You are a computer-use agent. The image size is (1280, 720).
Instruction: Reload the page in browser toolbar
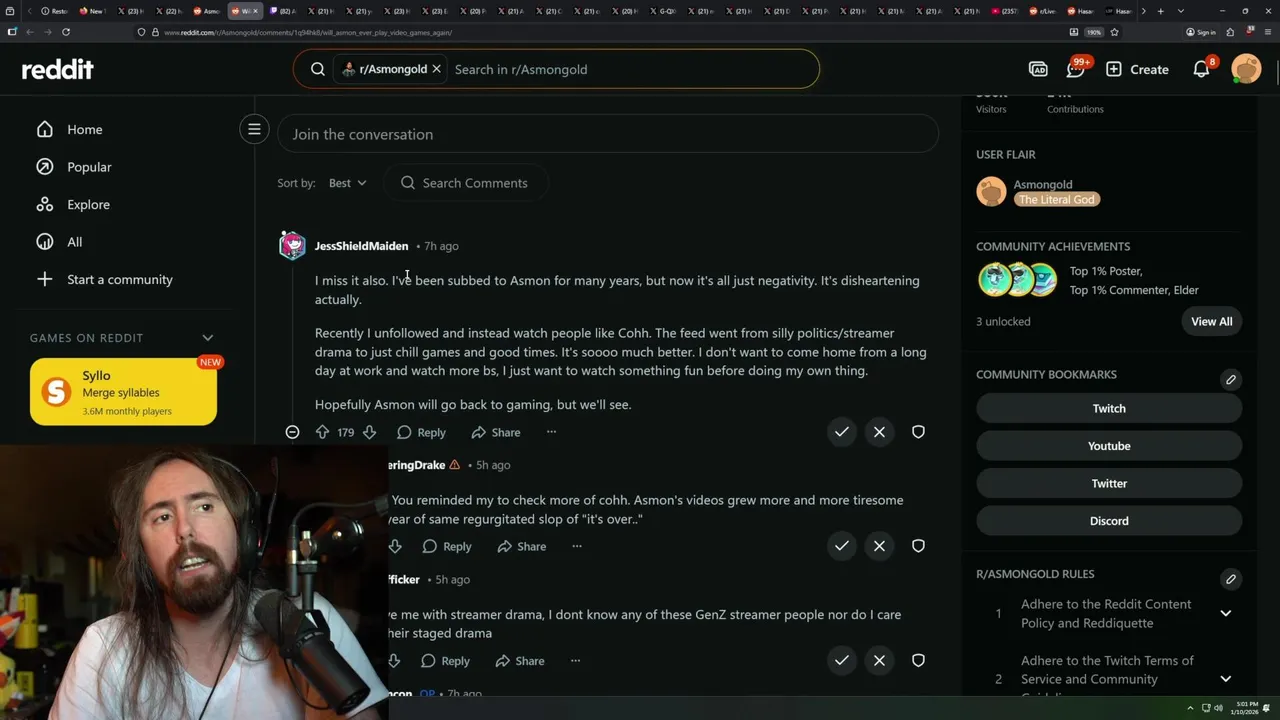66,32
